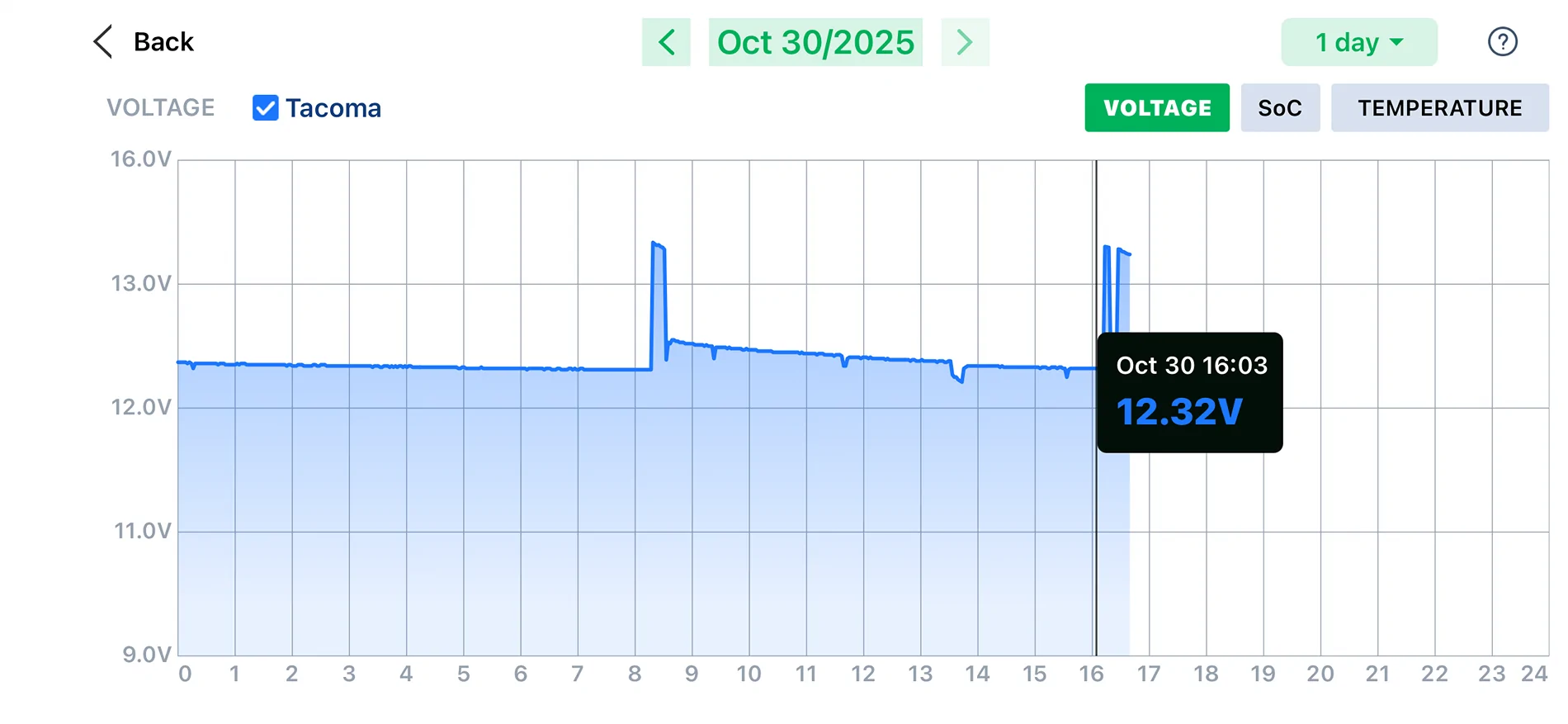1568x724 pixels.
Task: Click the flat voltage line near hour 4
Action: pos(406,367)
